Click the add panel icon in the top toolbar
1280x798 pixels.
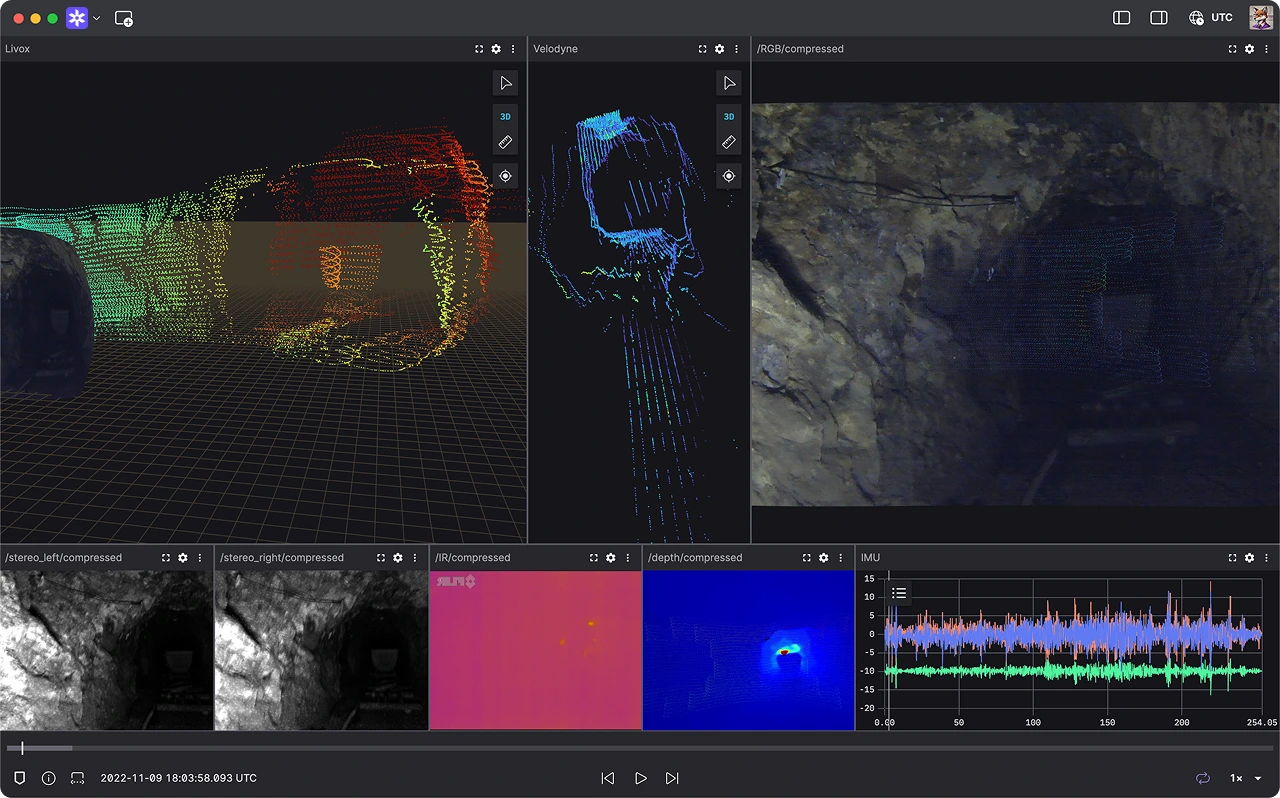124,18
